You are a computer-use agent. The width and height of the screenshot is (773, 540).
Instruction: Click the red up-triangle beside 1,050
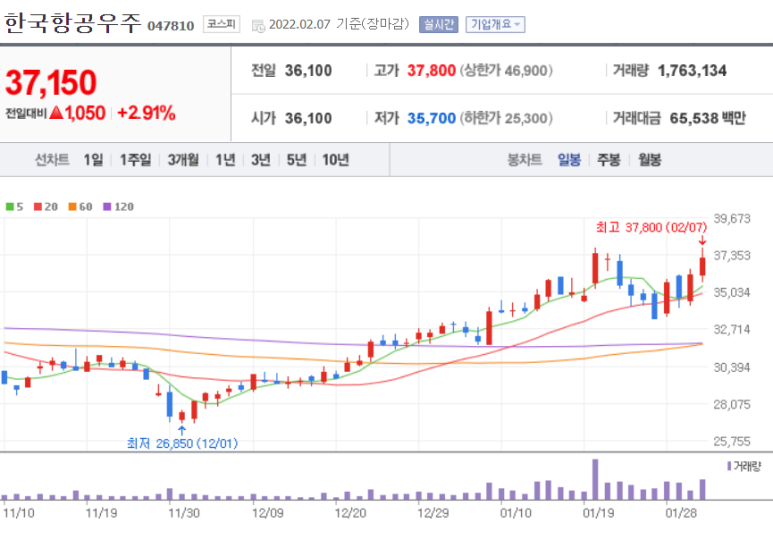(x=56, y=113)
